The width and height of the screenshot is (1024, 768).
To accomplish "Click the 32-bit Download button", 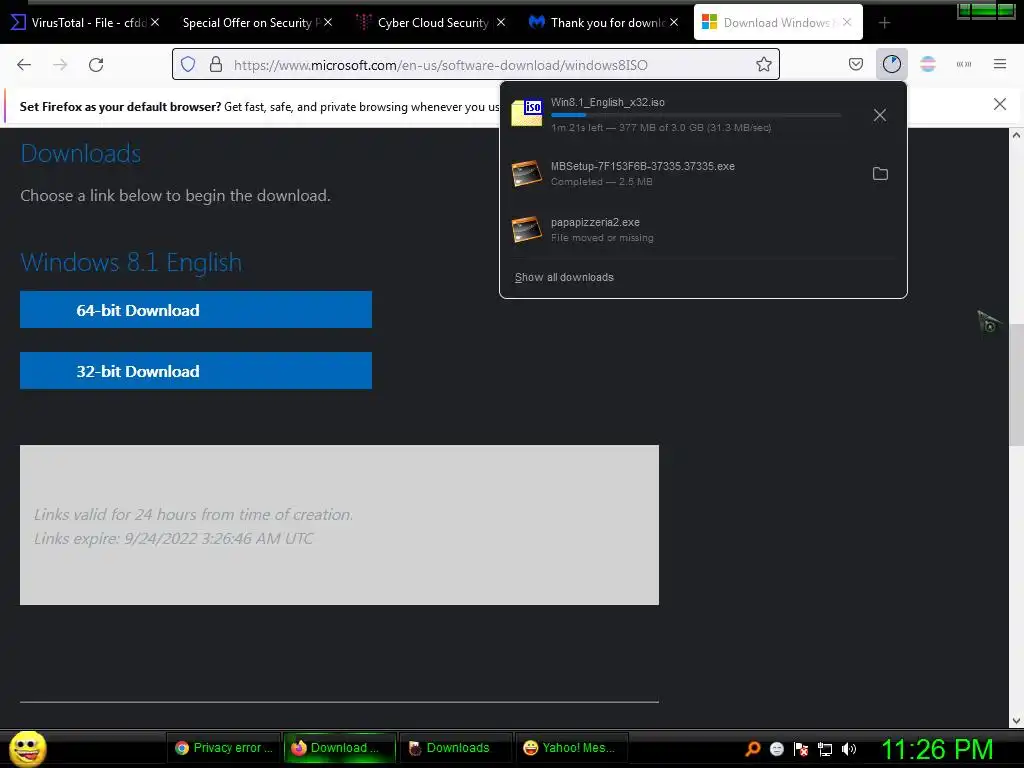I will pos(196,370).
